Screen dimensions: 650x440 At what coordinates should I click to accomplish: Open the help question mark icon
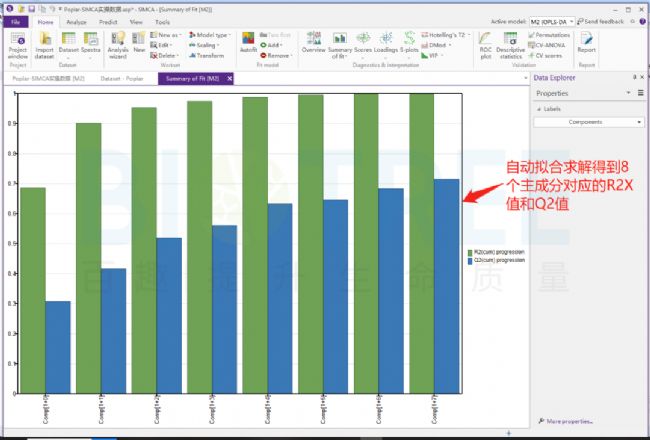click(x=643, y=21)
